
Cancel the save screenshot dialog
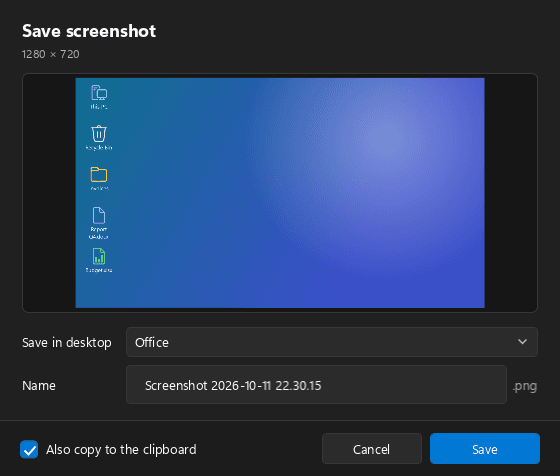click(371, 449)
